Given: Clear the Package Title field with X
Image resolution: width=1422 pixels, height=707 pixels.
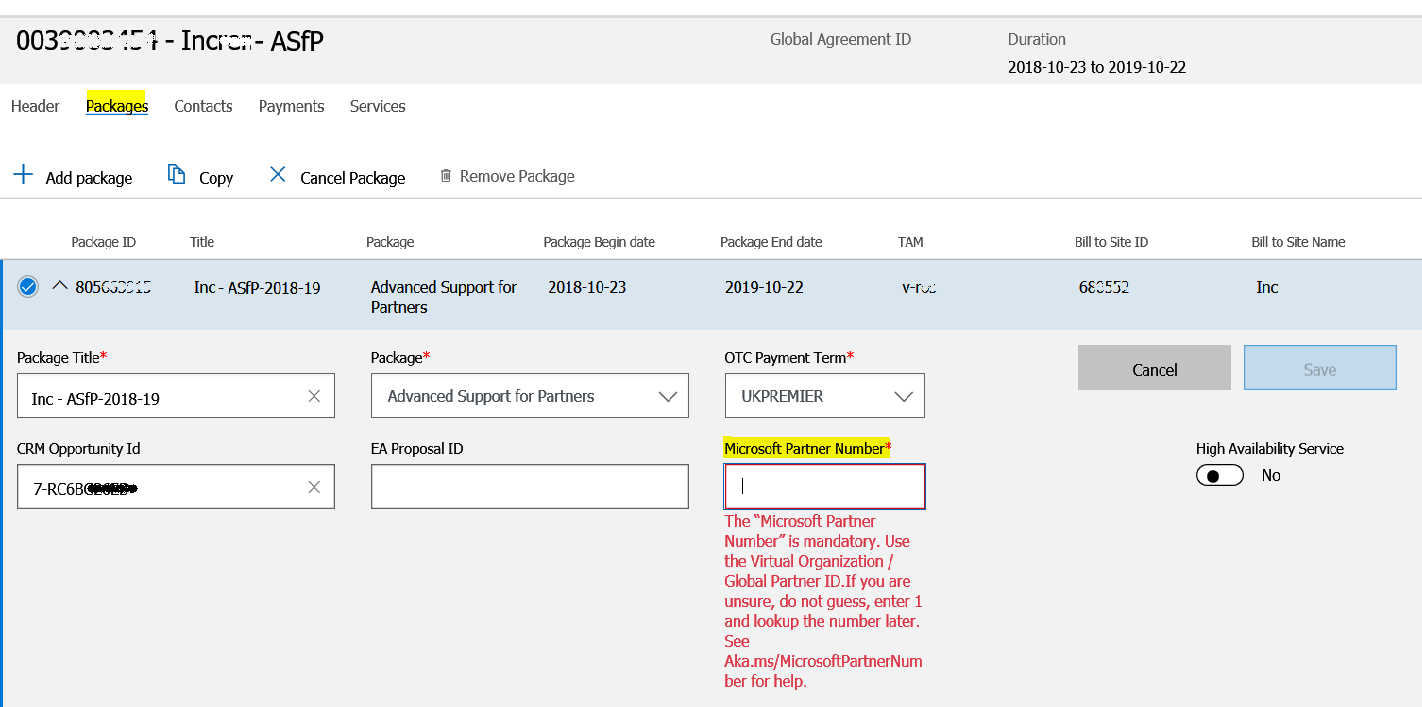Looking at the screenshot, I should coord(314,397).
